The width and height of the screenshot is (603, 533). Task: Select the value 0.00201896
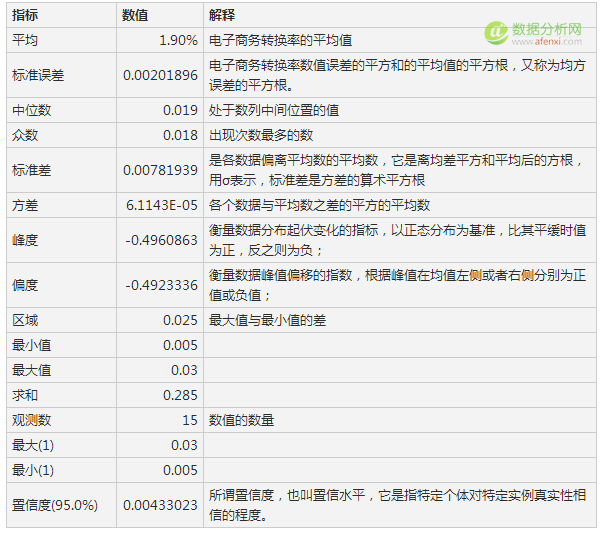tap(160, 75)
